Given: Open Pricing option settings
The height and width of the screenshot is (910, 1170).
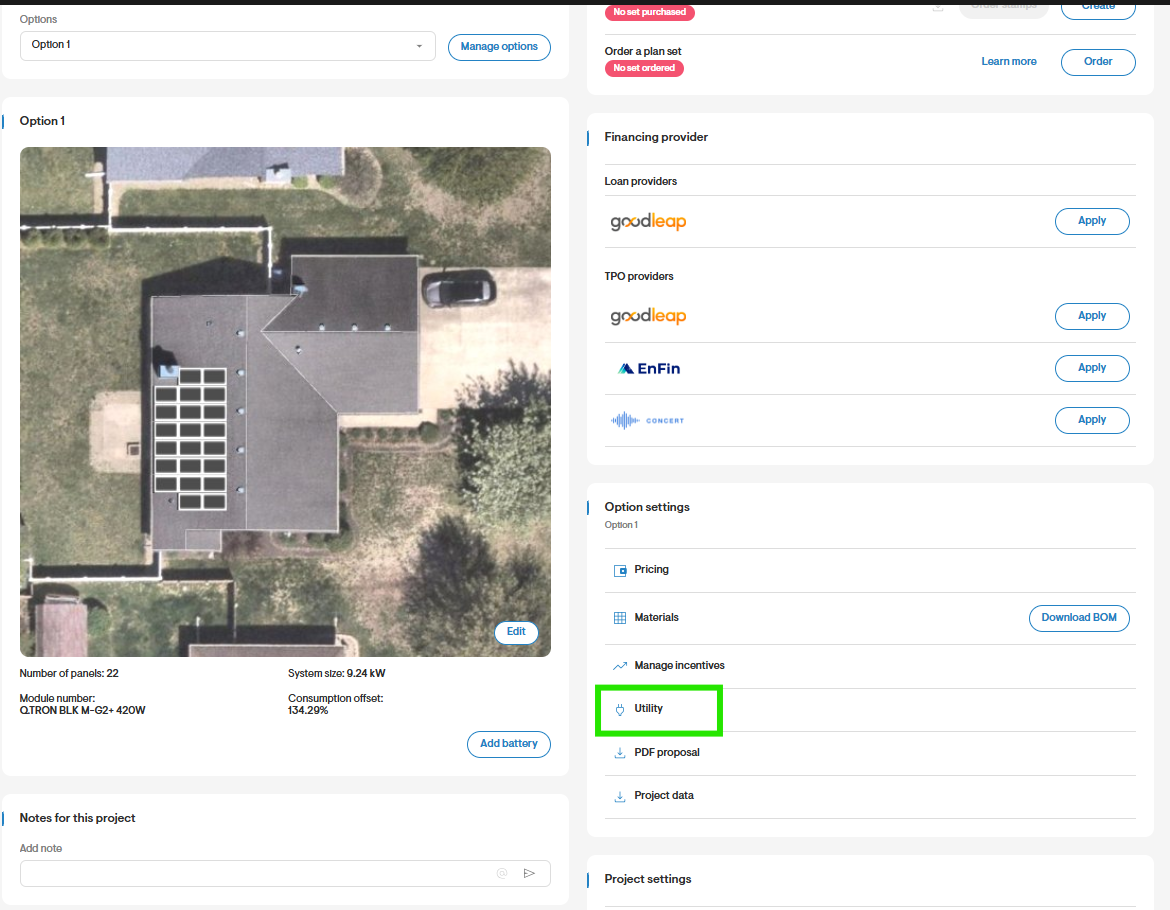Looking at the screenshot, I should (x=870, y=570).
